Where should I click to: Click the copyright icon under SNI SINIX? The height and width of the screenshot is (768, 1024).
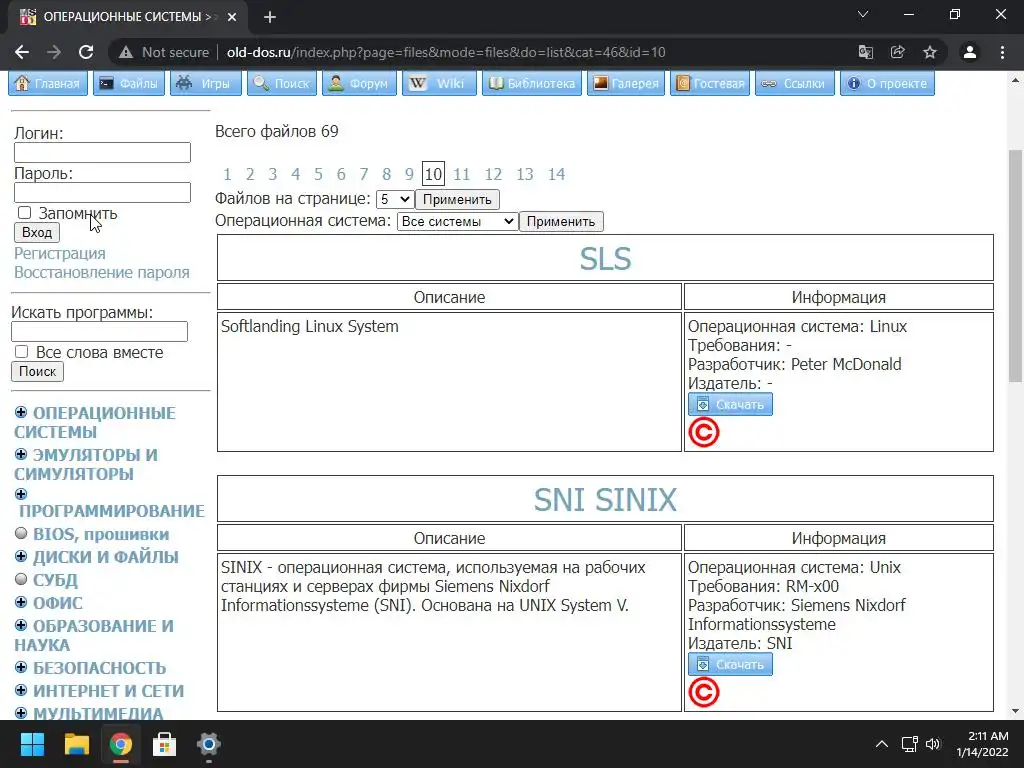coord(704,692)
